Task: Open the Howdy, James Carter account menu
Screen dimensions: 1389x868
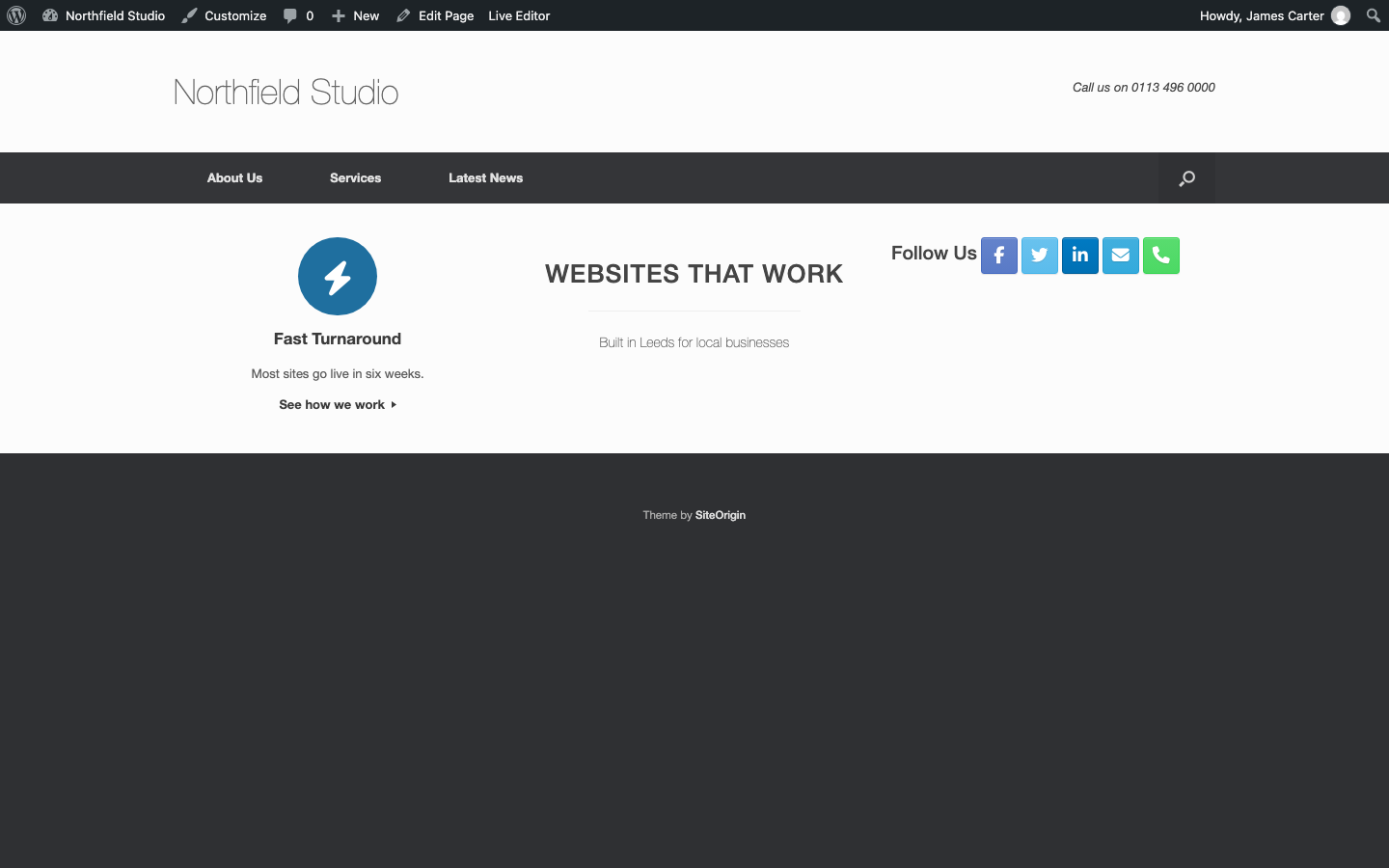Action: [x=1274, y=15]
